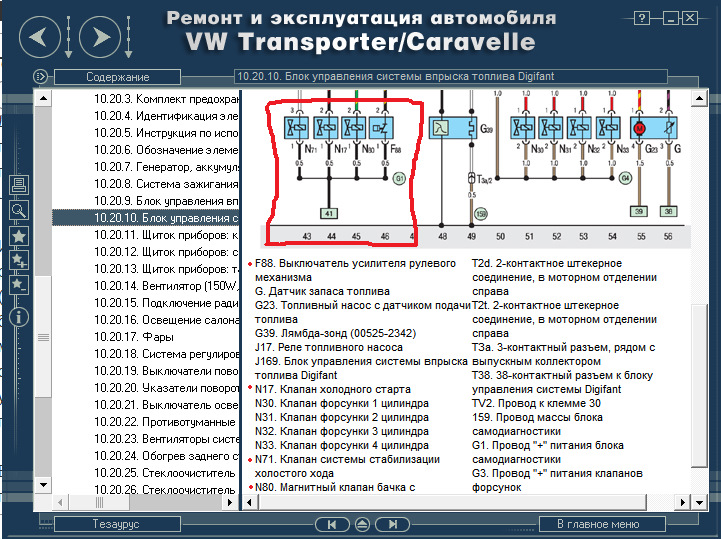Select 10.20.17. Фары item
721x539 pixels.
pyautogui.click(x=134, y=337)
